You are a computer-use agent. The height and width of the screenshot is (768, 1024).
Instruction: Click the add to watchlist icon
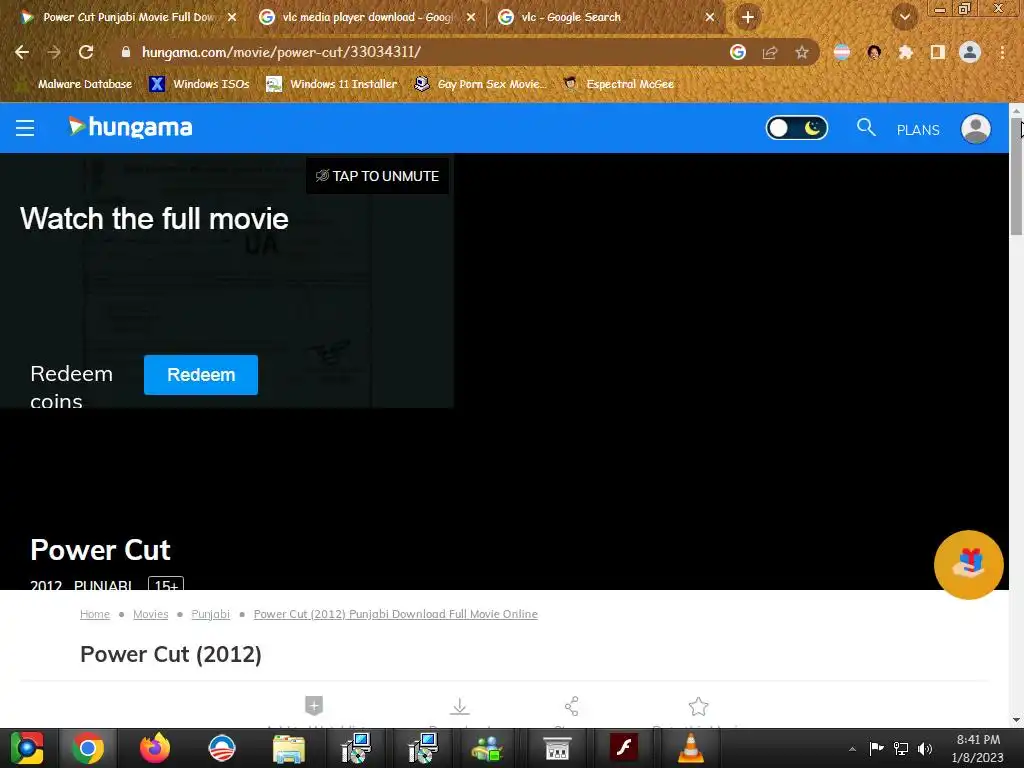314,705
